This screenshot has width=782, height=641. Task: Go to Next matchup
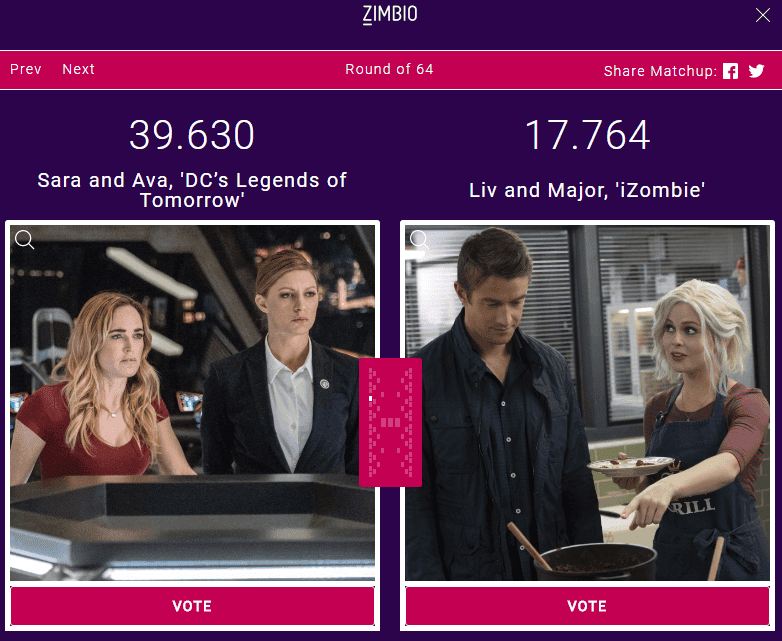(x=78, y=69)
